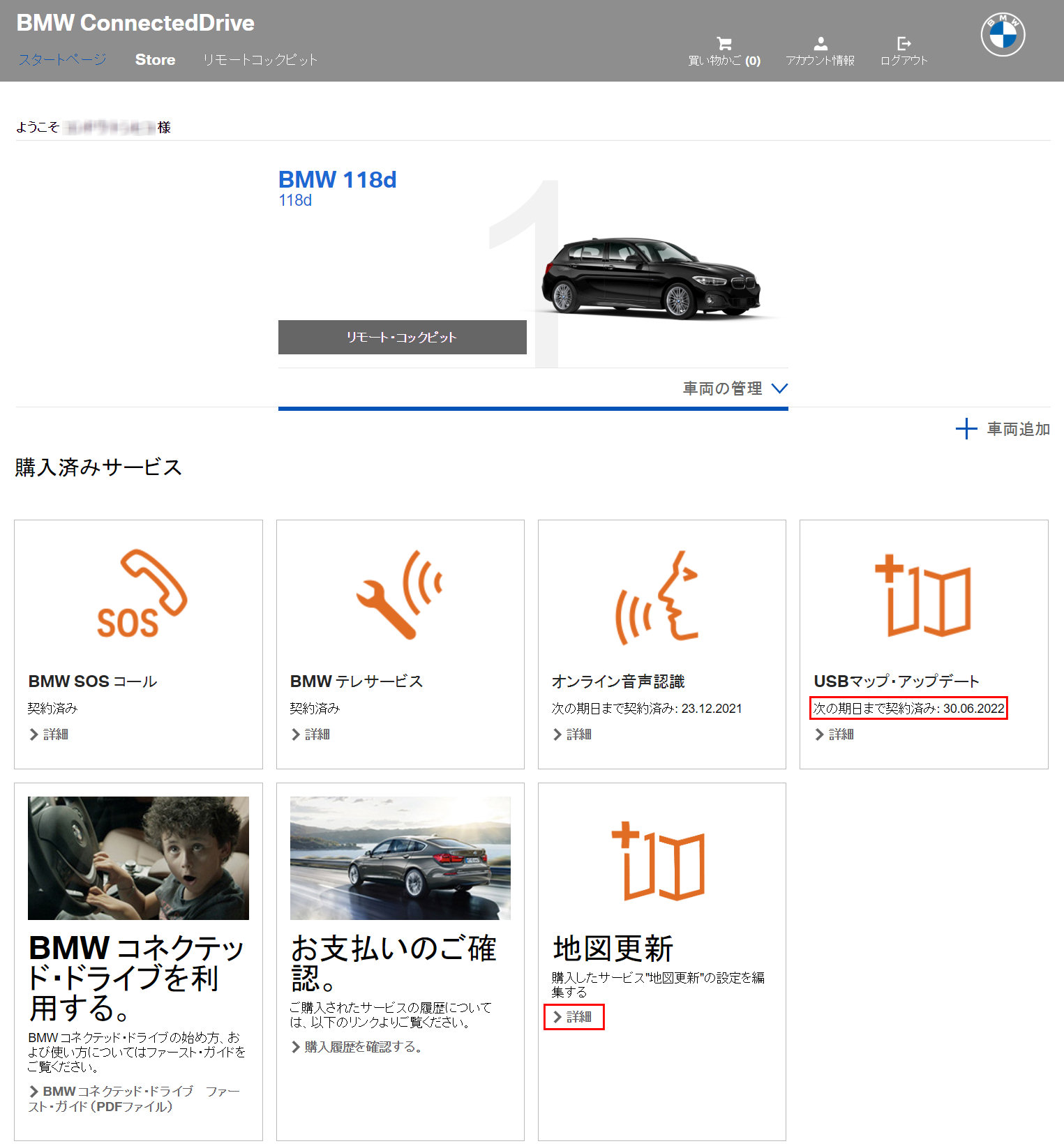
Task: Click the オンライン音声認識 speaking face icon
Action: [x=657, y=596]
